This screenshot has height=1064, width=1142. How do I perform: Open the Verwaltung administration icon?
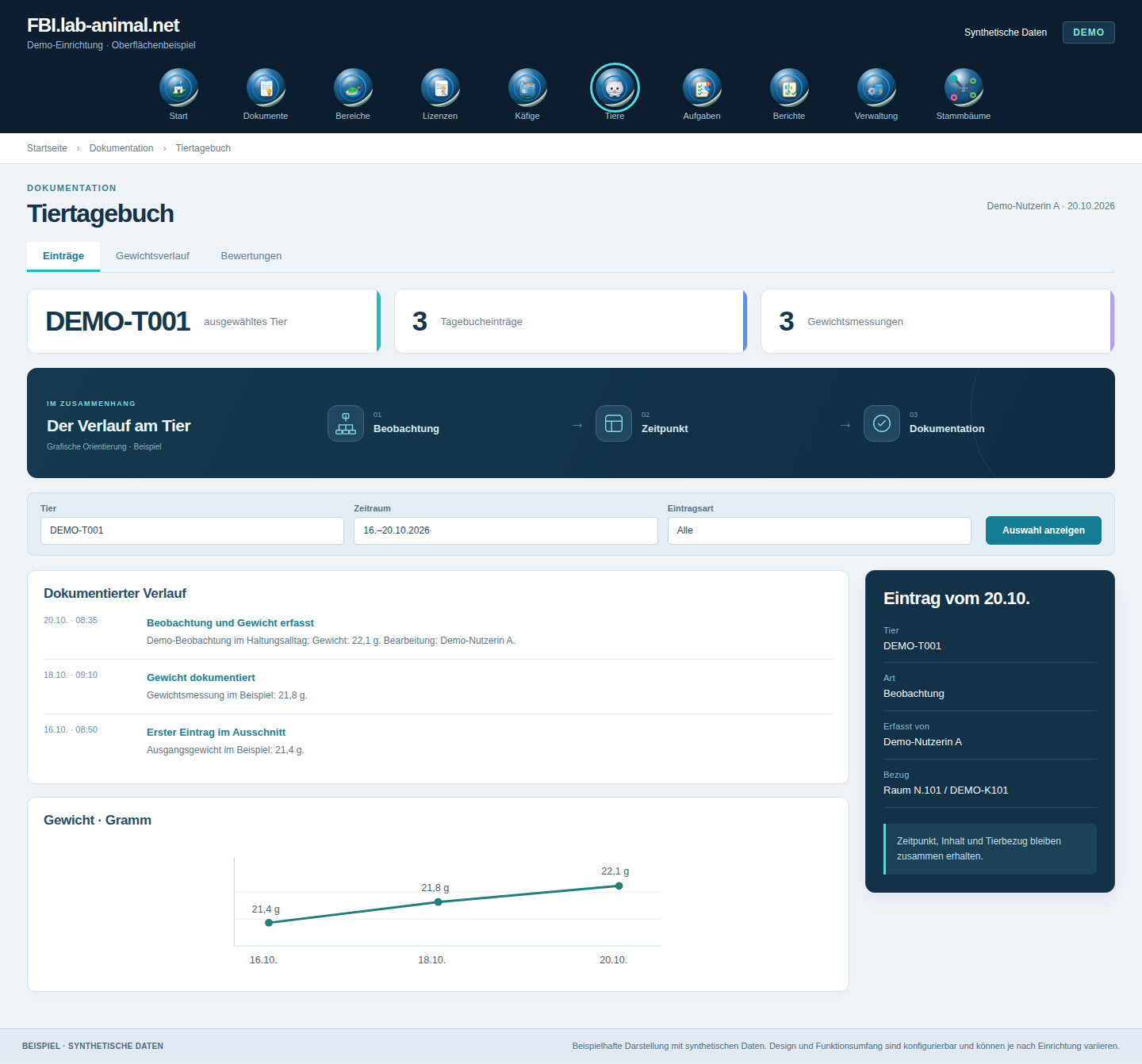876,87
